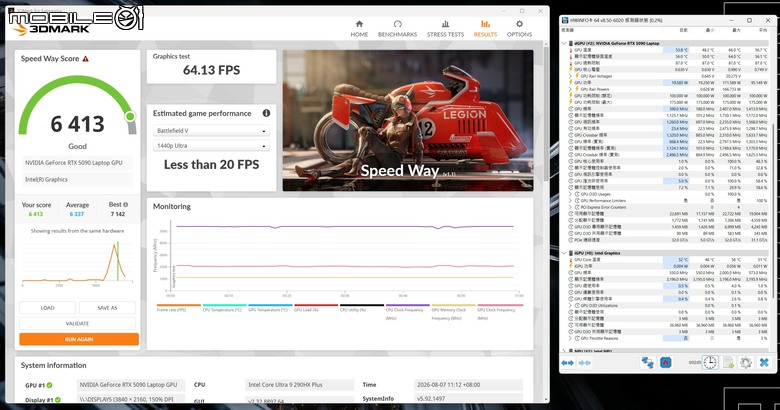Open the Battlefield V game dropdown
780x410 pixels.
tap(211, 131)
